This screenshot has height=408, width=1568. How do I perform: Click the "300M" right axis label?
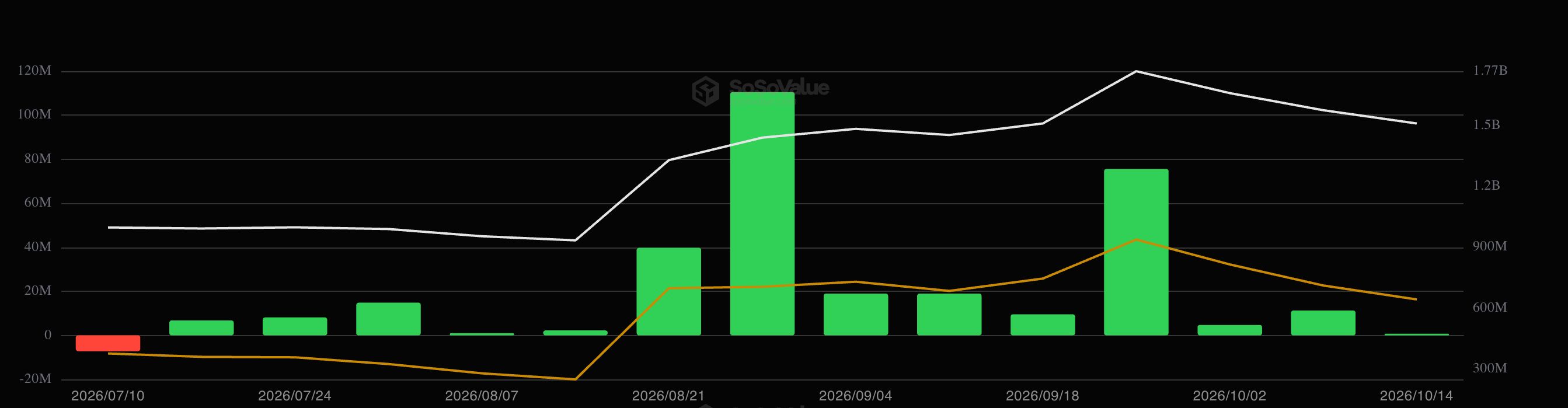(x=1490, y=368)
